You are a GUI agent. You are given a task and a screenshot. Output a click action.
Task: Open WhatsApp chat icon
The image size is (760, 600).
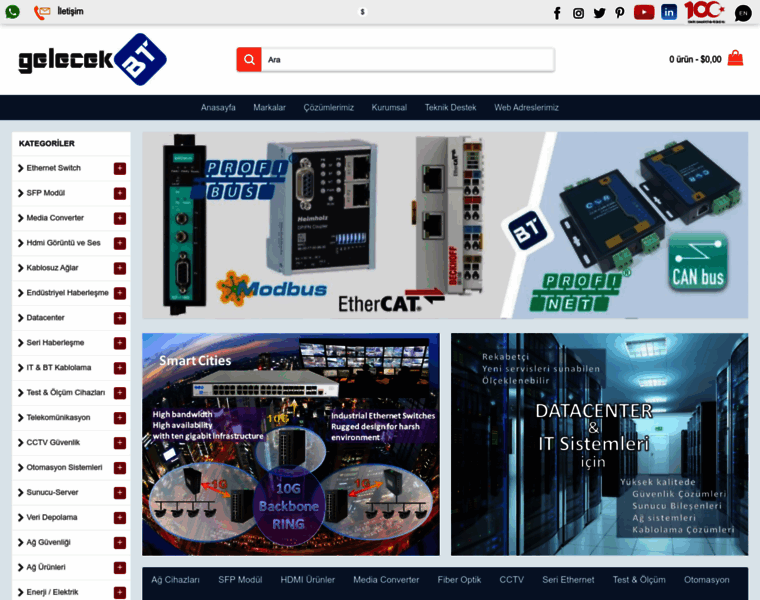point(13,12)
